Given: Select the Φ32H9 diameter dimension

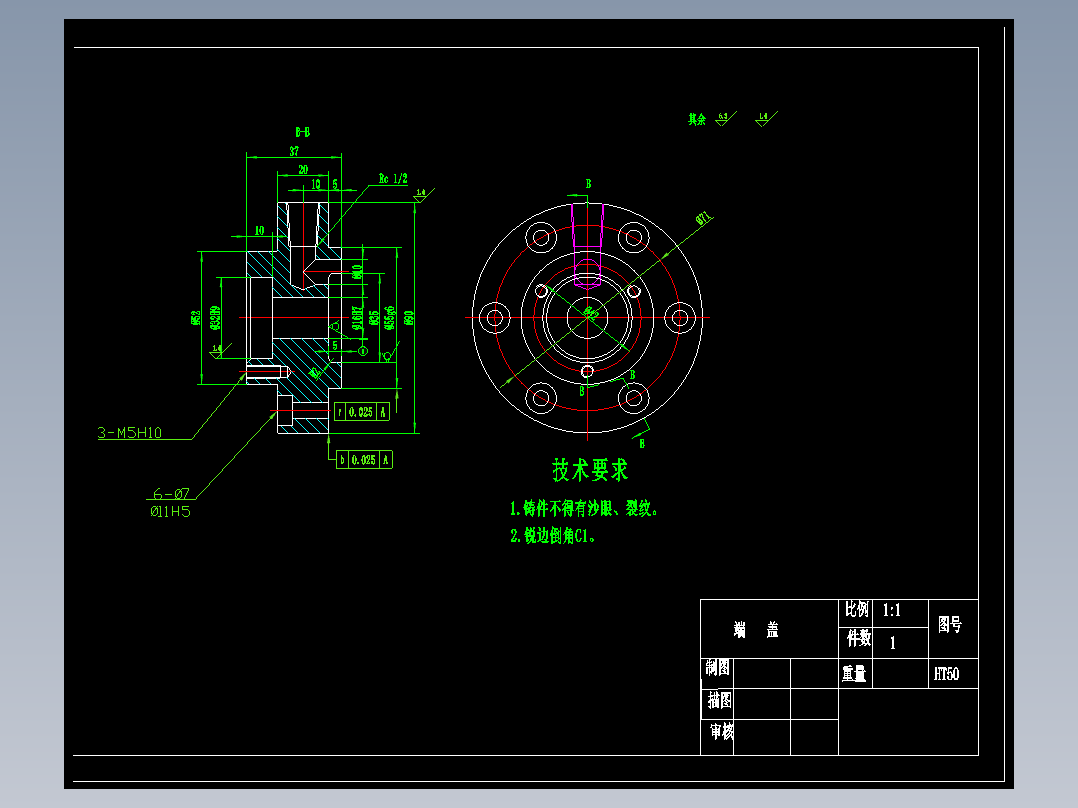Looking at the screenshot, I should click(214, 318).
